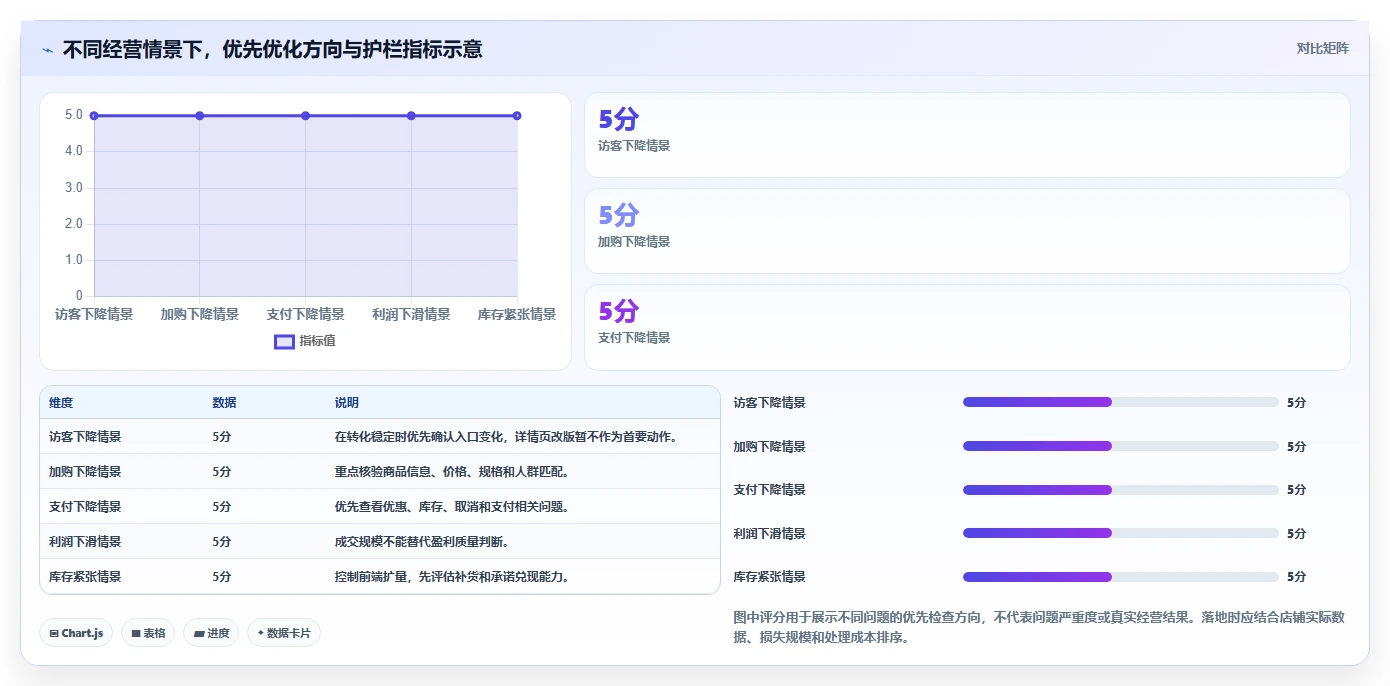
Task: Select the 库存紧张情景 cell in the table
Action: [85, 577]
